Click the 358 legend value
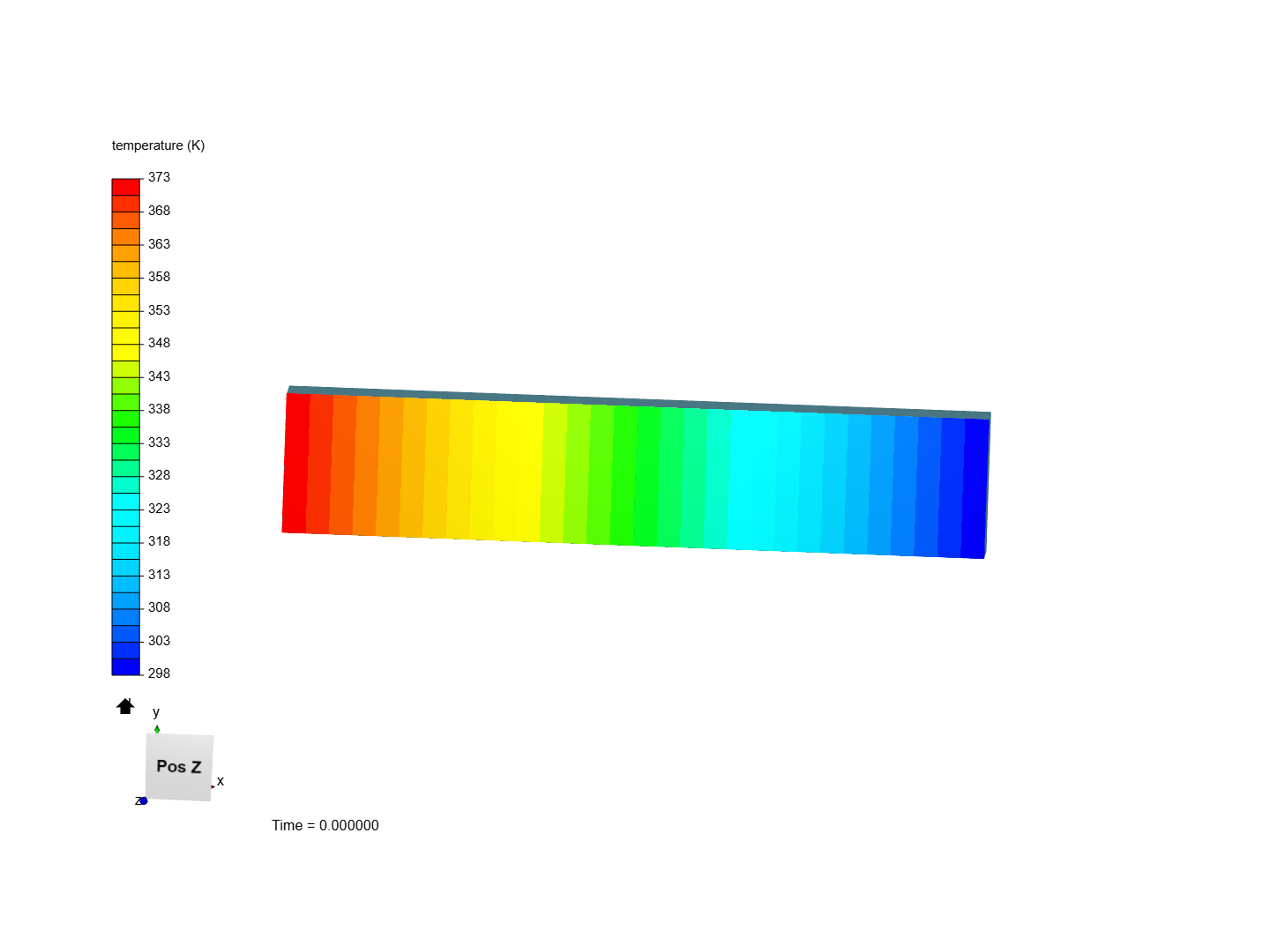 [x=159, y=277]
